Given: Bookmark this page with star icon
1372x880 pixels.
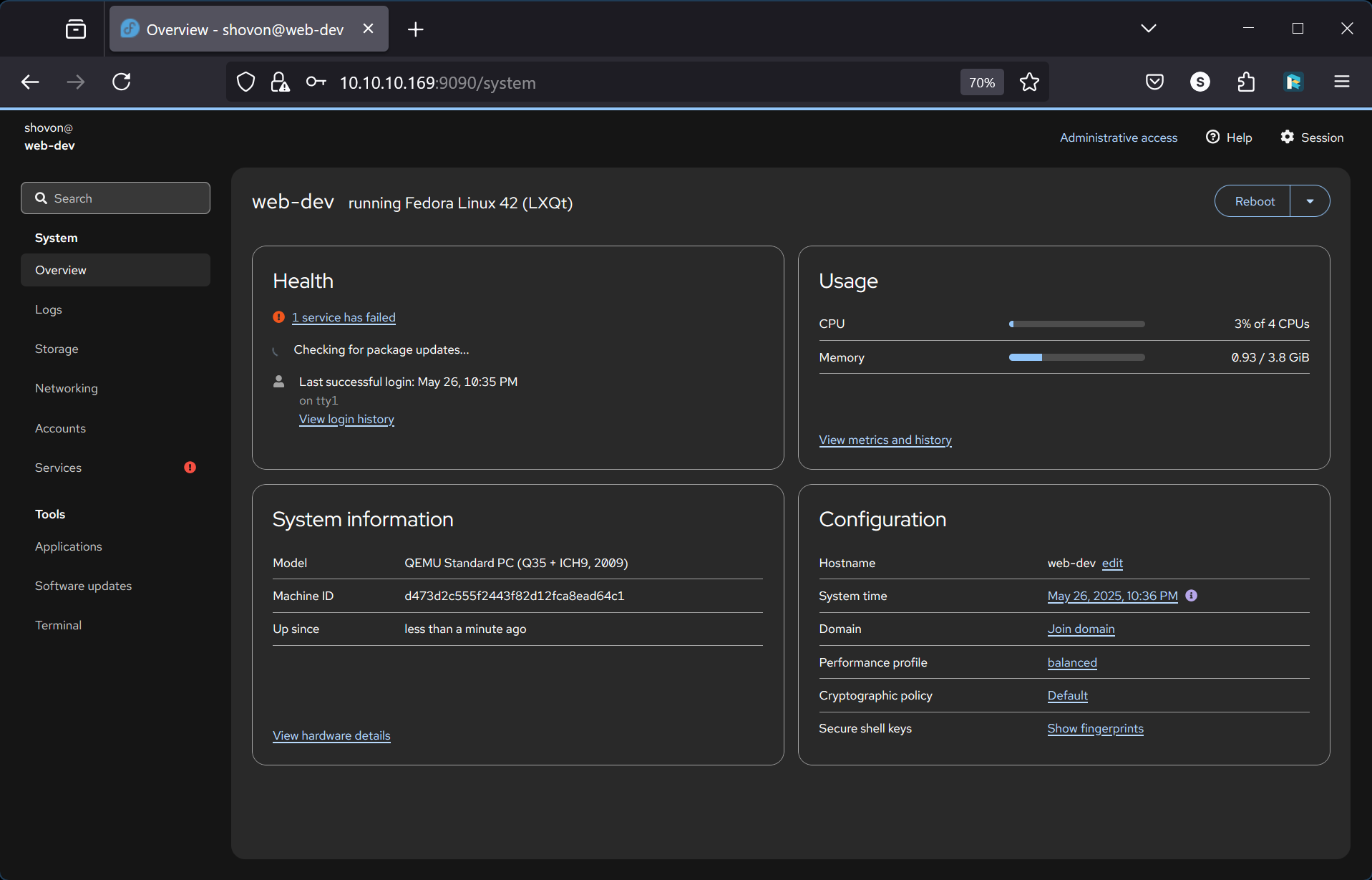Looking at the screenshot, I should (x=1029, y=82).
